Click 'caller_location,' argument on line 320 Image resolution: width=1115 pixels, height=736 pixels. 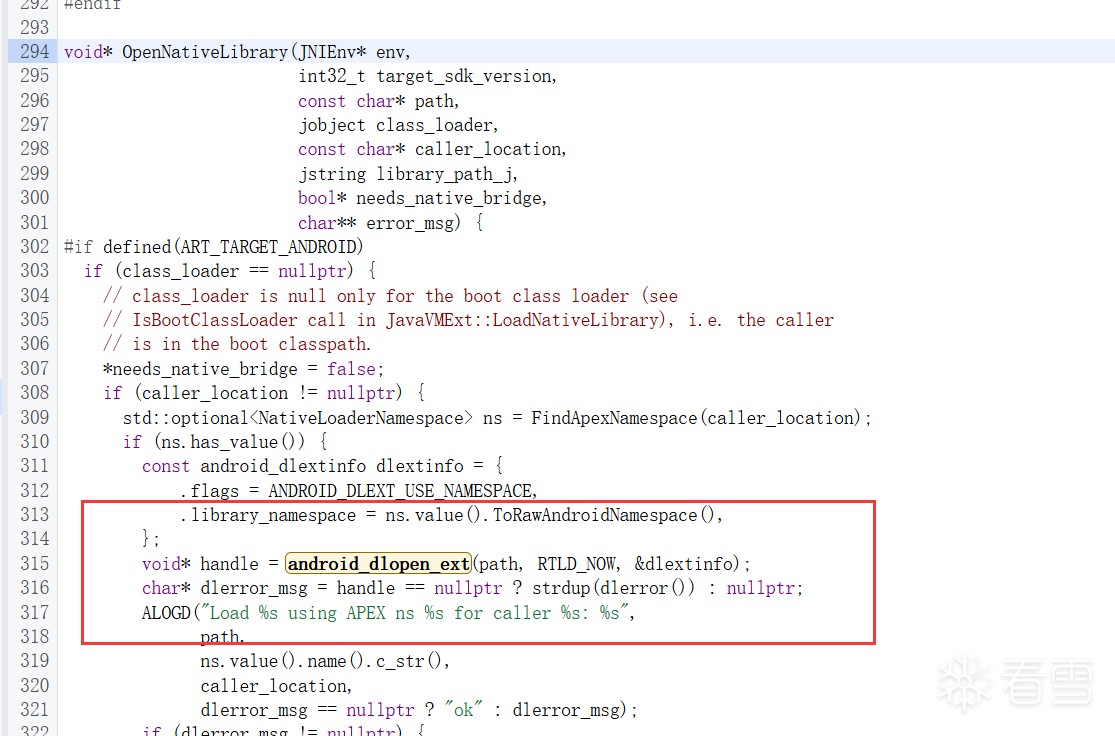pos(277,686)
